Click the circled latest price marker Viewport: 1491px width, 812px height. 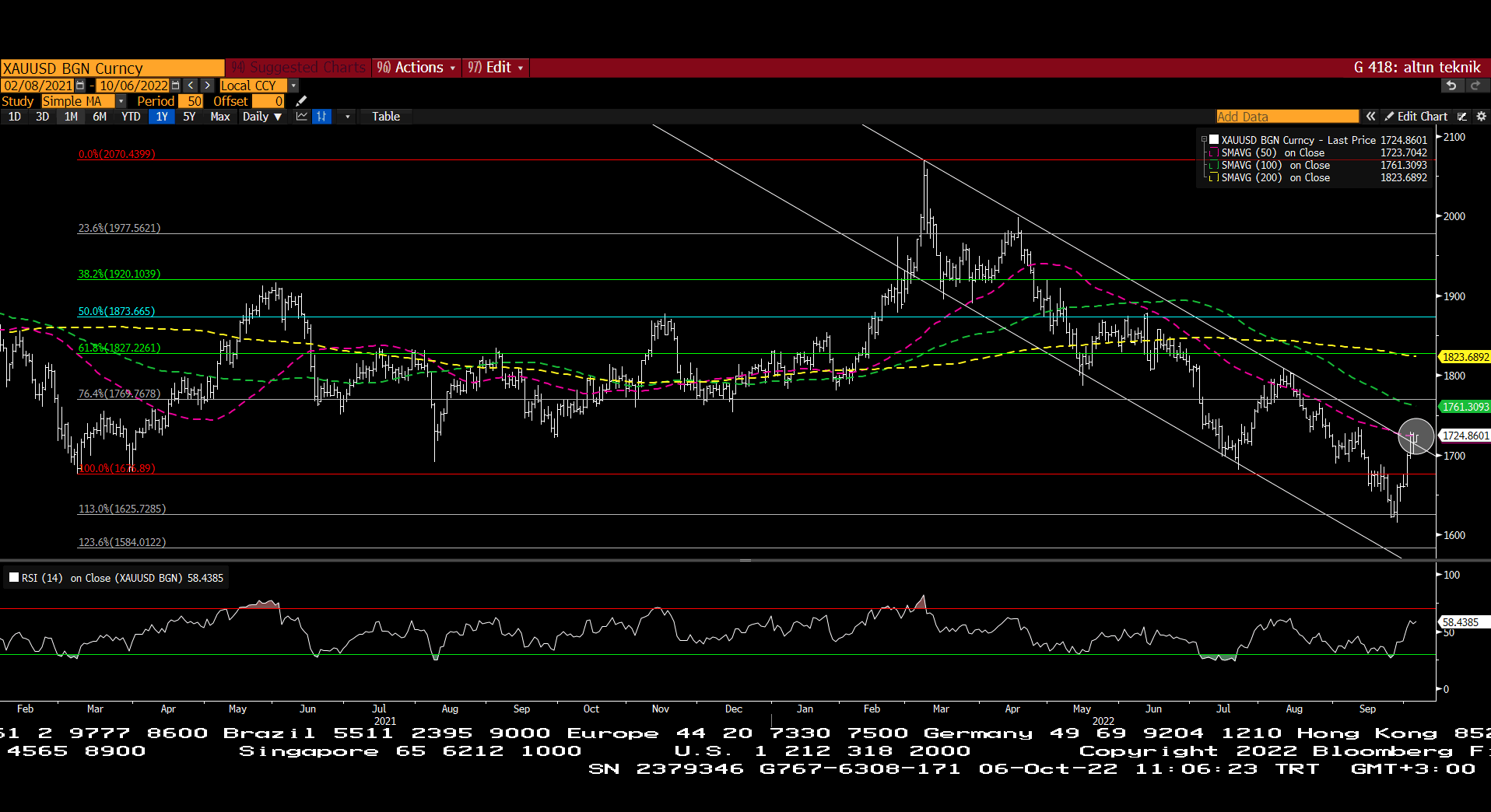[x=1416, y=436]
